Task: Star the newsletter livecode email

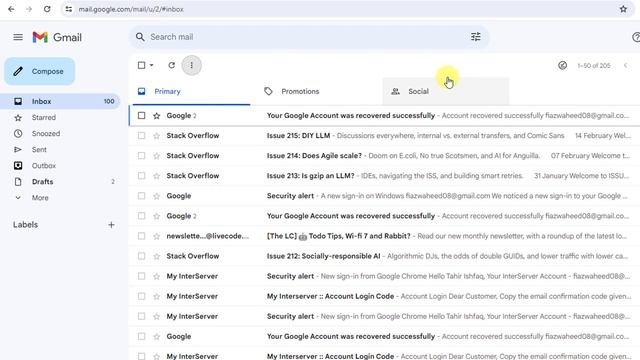Action: pyautogui.click(x=156, y=236)
